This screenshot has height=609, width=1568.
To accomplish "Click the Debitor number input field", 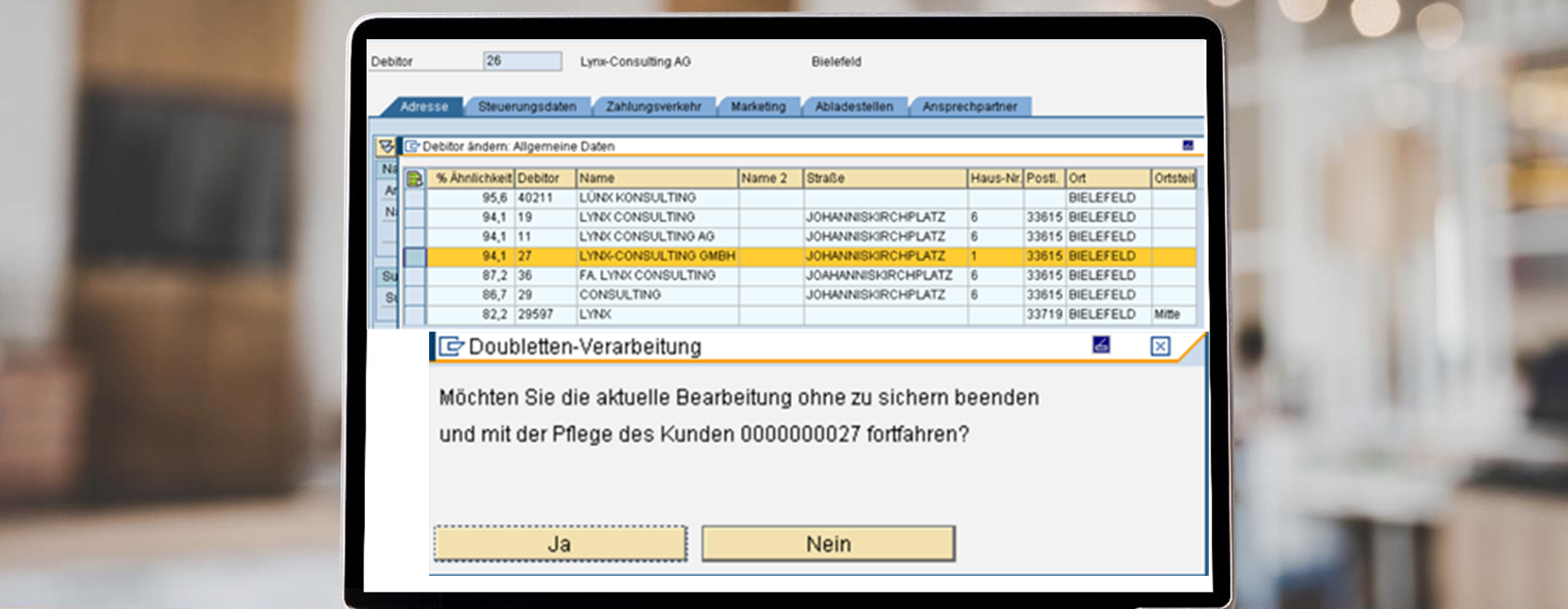I will (x=522, y=61).
